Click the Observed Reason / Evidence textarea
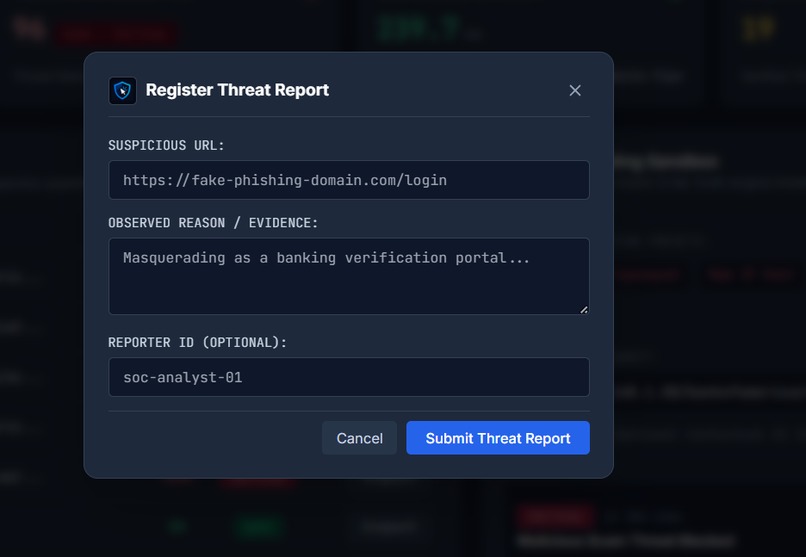 (x=349, y=276)
